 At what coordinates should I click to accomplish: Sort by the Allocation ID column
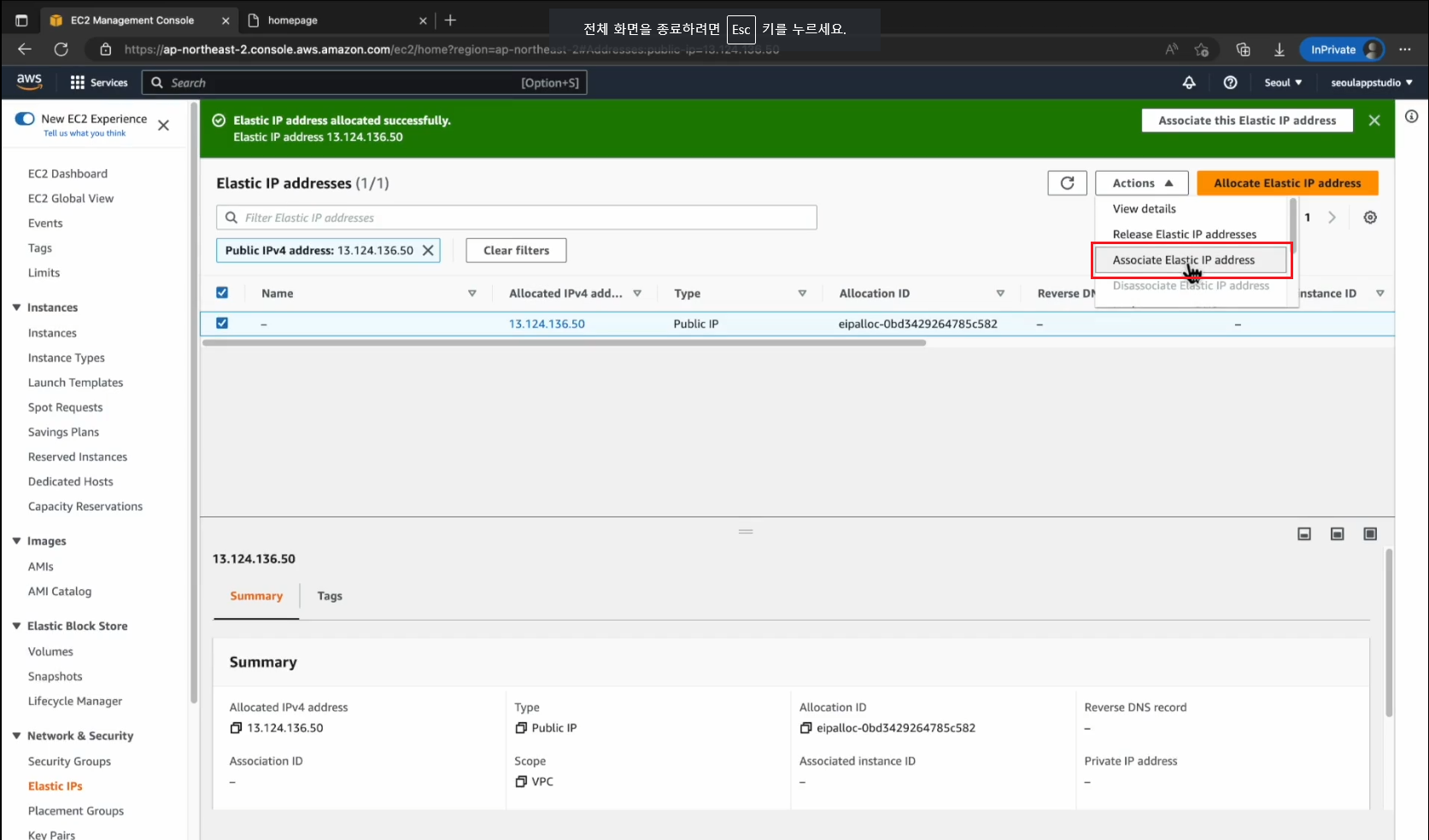1000,293
